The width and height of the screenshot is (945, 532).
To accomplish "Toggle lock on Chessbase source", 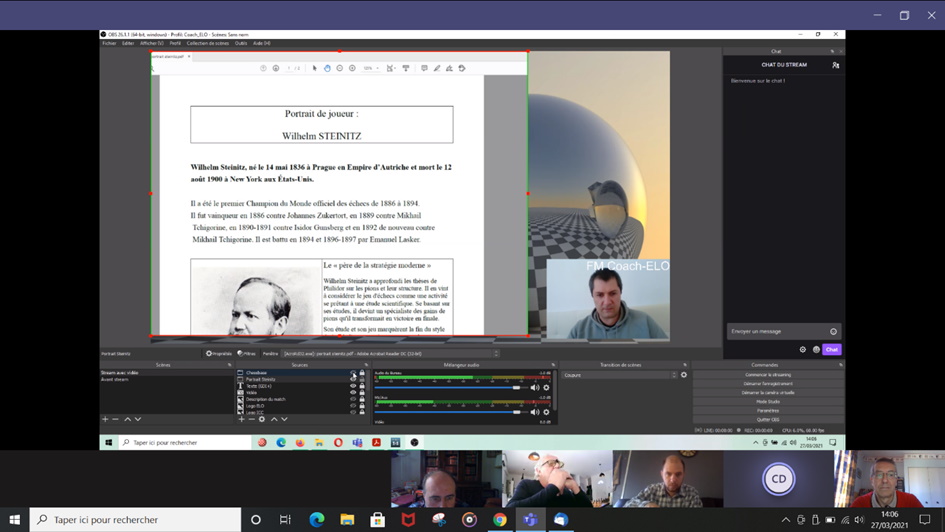I will [x=362, y=373].
